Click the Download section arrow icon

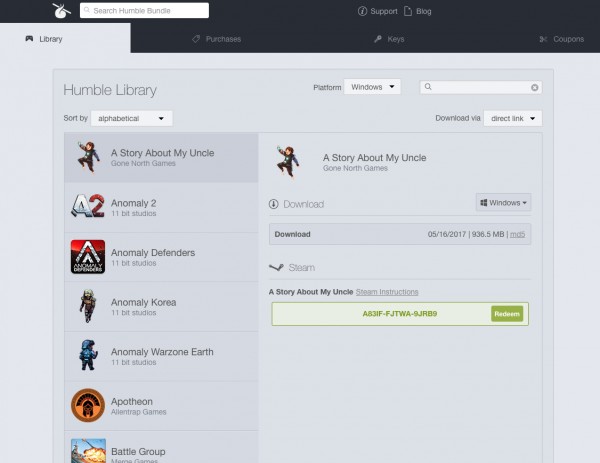pos(273,204)
